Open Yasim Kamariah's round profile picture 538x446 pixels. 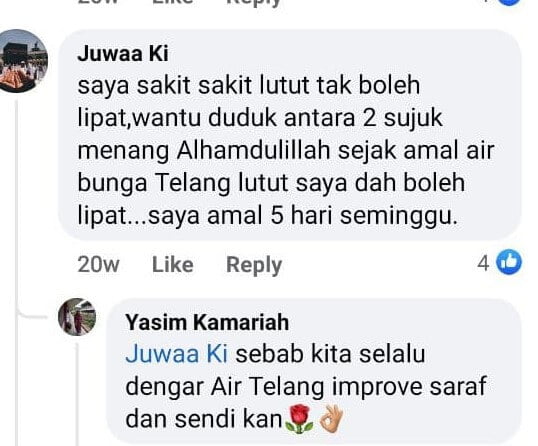pyautogui.click(x=77, y=317)
